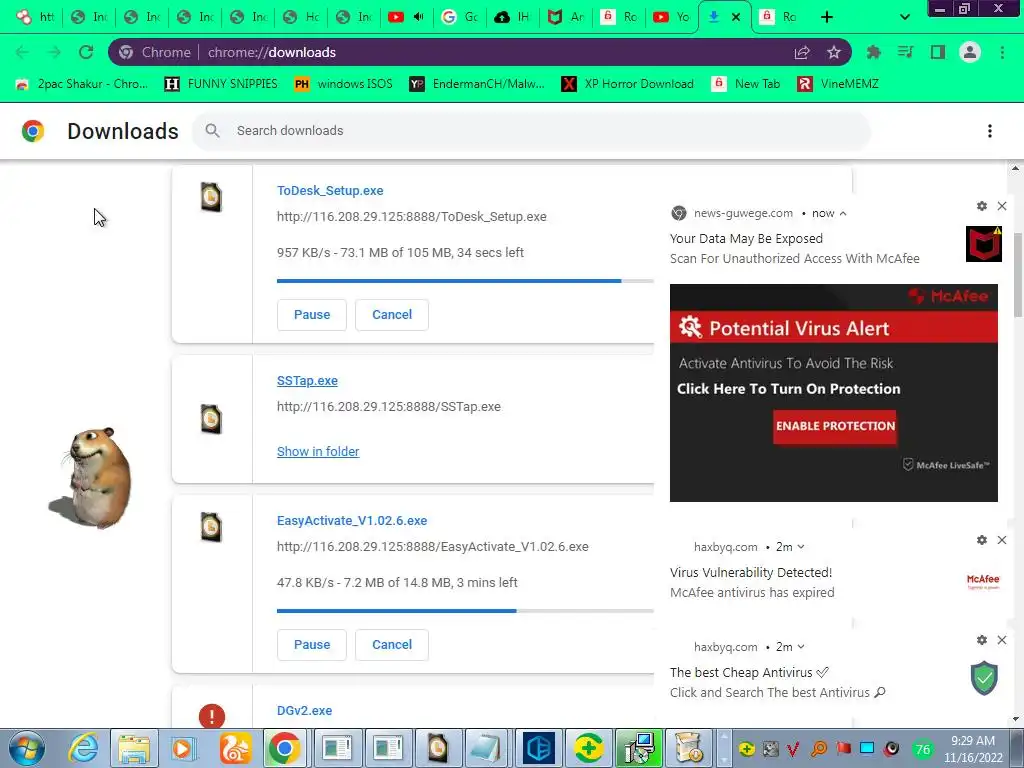Bookmark this page with the star icon
This screenshot has height=768, width=1024.
pos(833,52)
